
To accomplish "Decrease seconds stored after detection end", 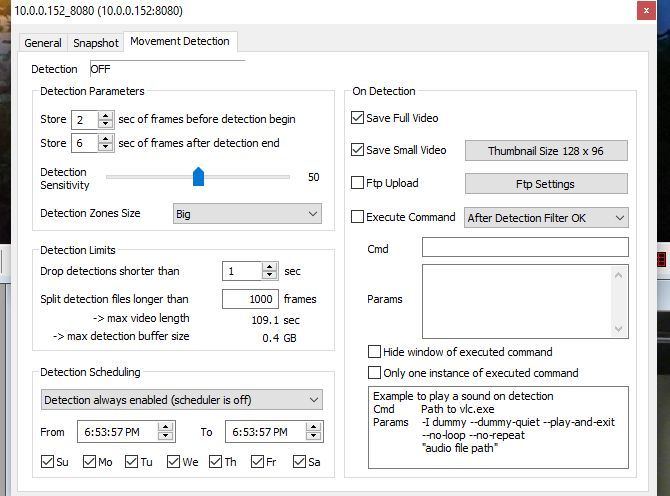I will point(106,147).
